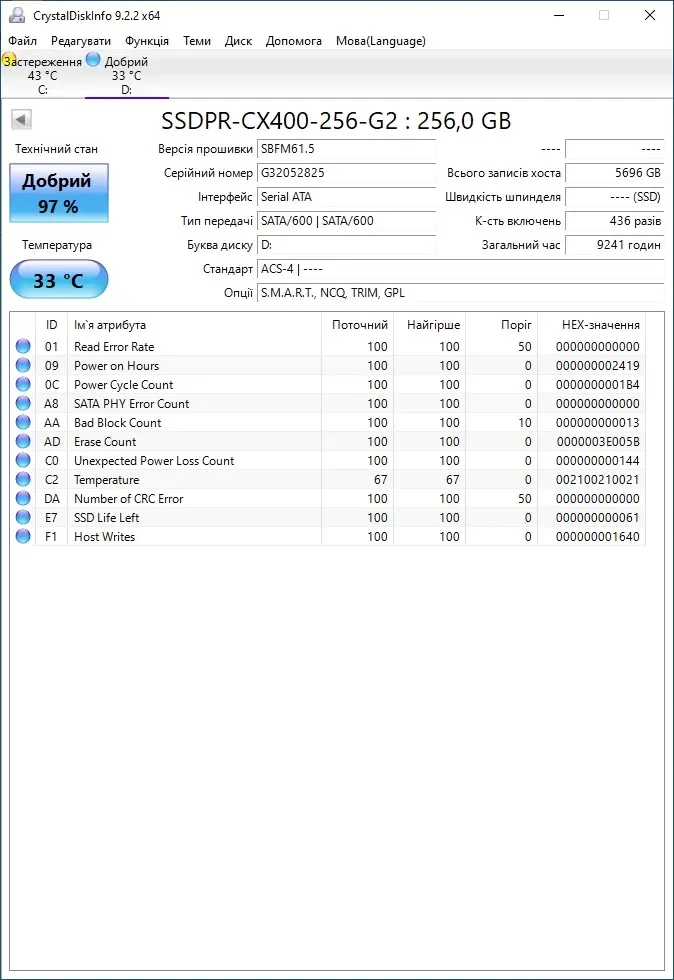Minimize the CrystalDiskInfo window
Image resolution: width=674 pixels, height=980 pixels.
point(559,15)
